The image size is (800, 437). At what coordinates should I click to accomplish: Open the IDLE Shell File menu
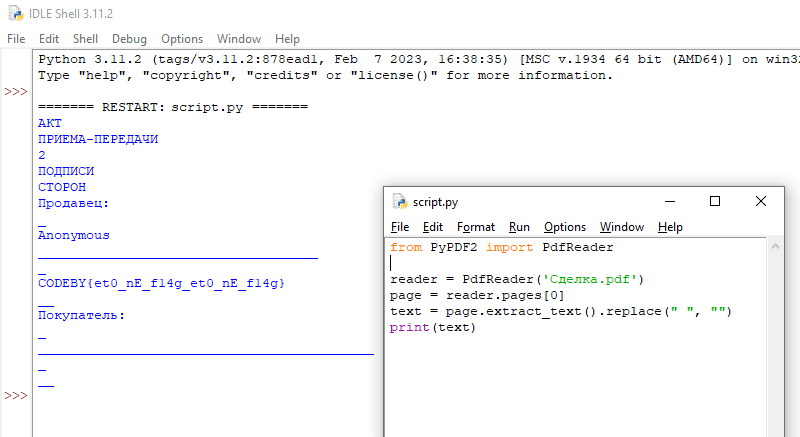(x=16, y=39)
